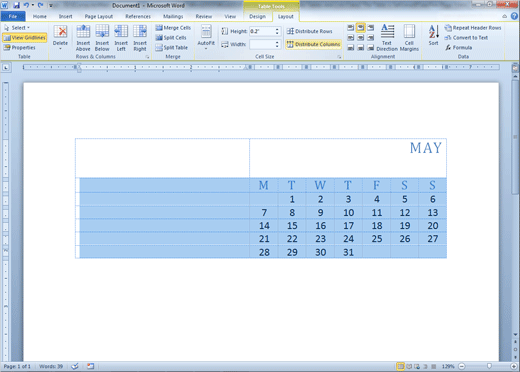Screen dimensions: 520x372
Task: Click the Zoom In plus button
Action: click(x=514, y=366)
